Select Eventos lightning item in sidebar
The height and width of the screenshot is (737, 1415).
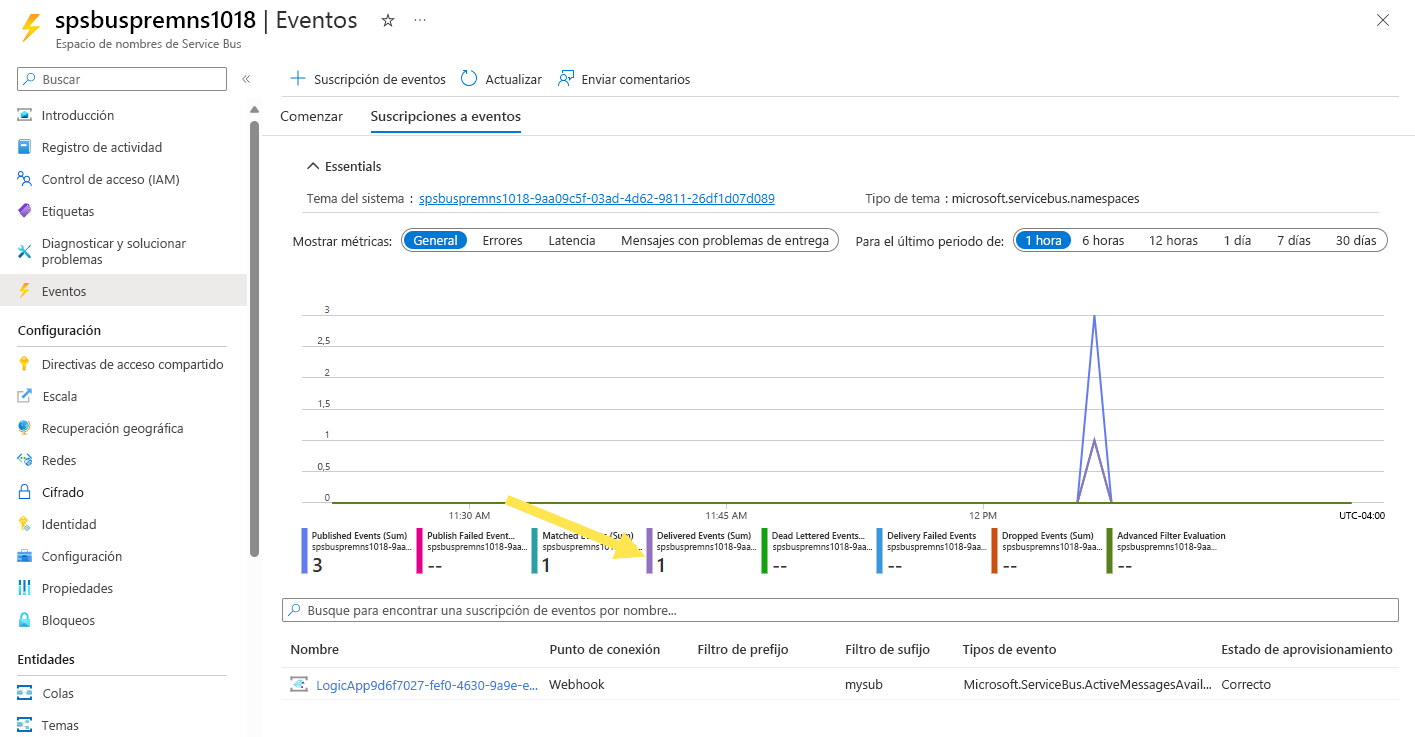123,291
